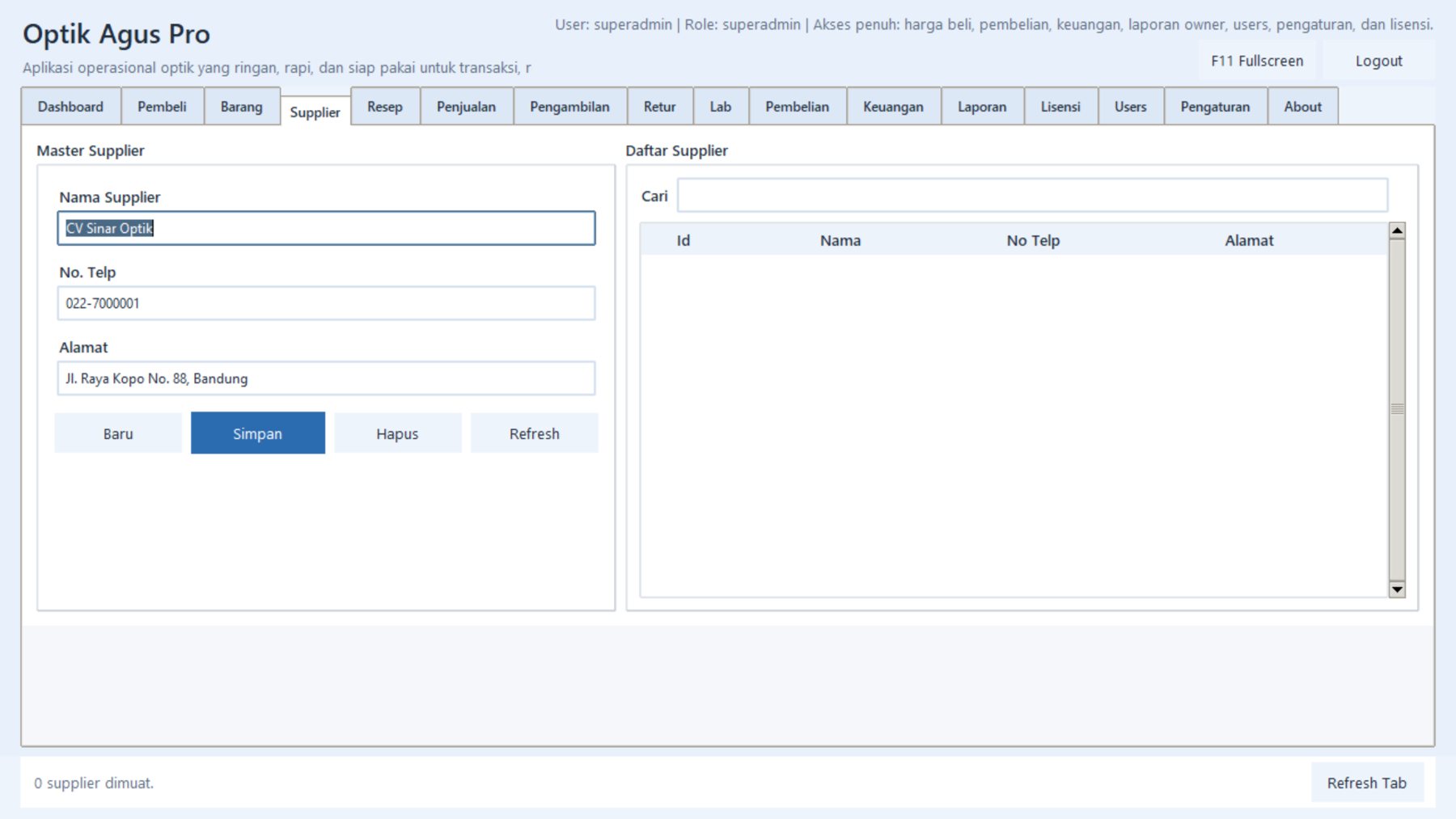Log out using the Logout button
Viewport: 1456px width, 819px height.
(x=1378, y=61)
